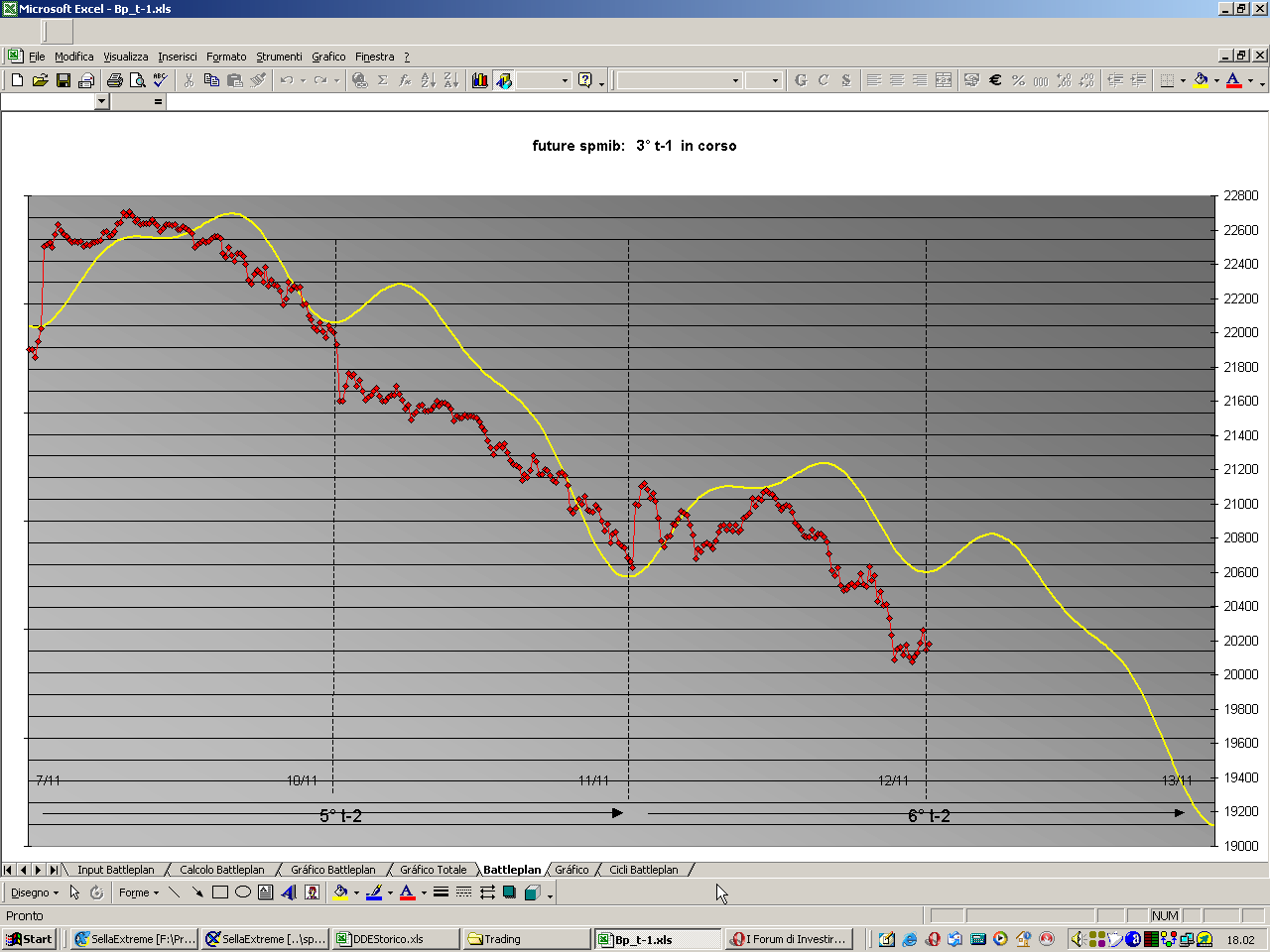
Task: Open the File menu
Action: point(37,57)
